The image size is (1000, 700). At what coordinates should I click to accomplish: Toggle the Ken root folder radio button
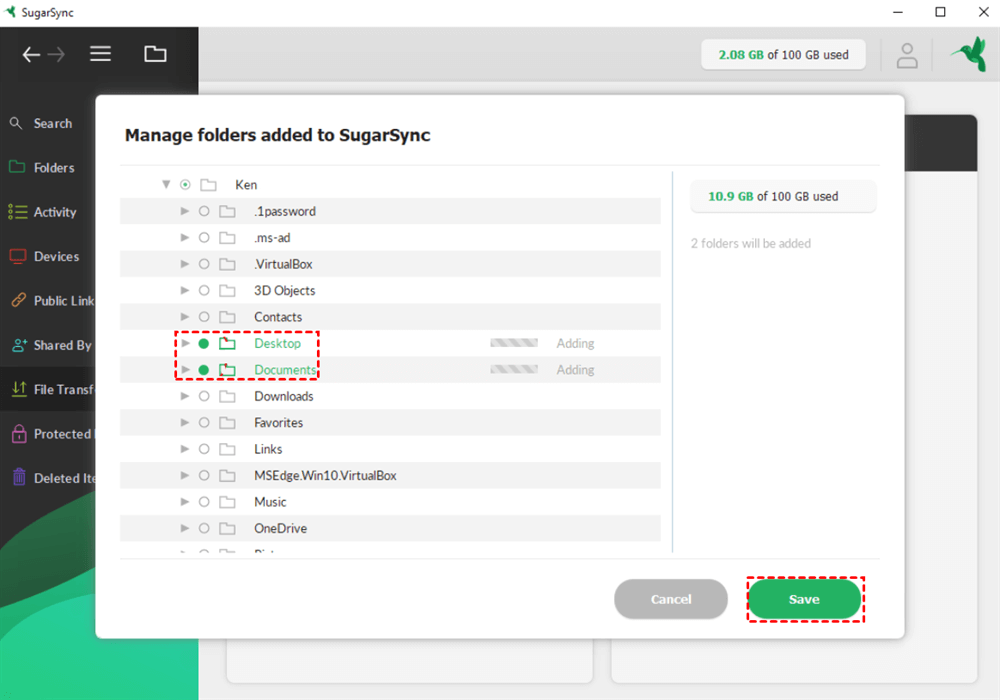(185, 185)
